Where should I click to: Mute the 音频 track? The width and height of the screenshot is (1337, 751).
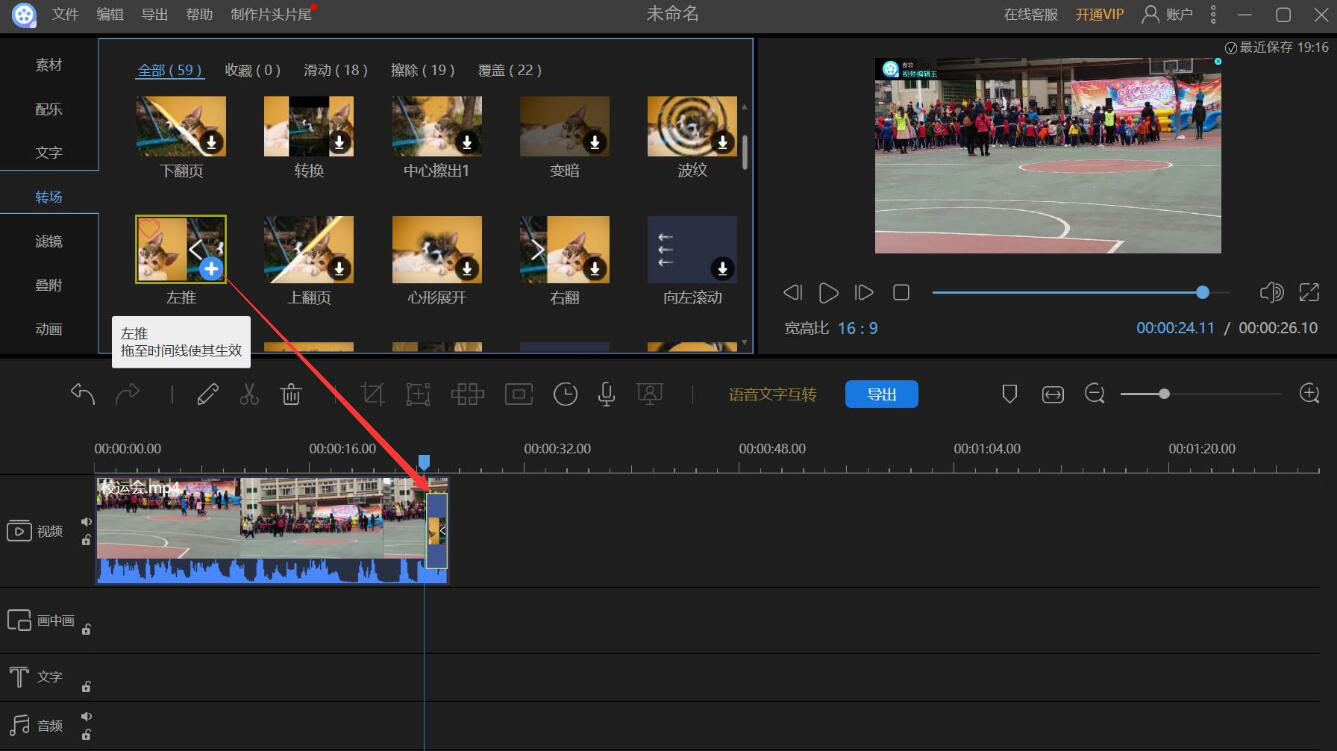(x=87, y=717)
